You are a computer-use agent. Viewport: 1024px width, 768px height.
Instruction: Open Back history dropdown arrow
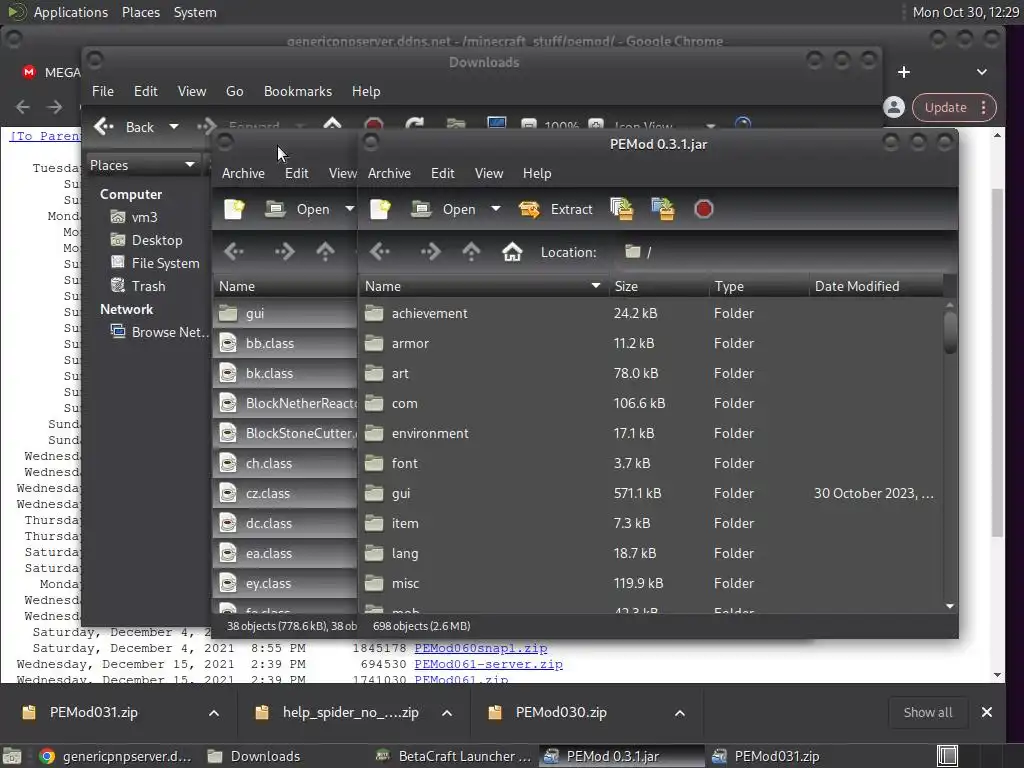coord(174,127)
